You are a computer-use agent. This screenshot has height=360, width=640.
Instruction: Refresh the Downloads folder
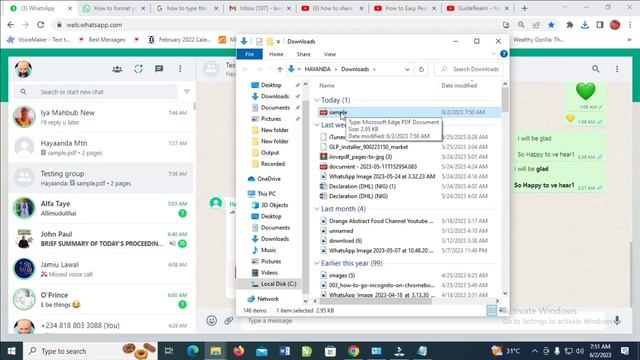[421, 69]
